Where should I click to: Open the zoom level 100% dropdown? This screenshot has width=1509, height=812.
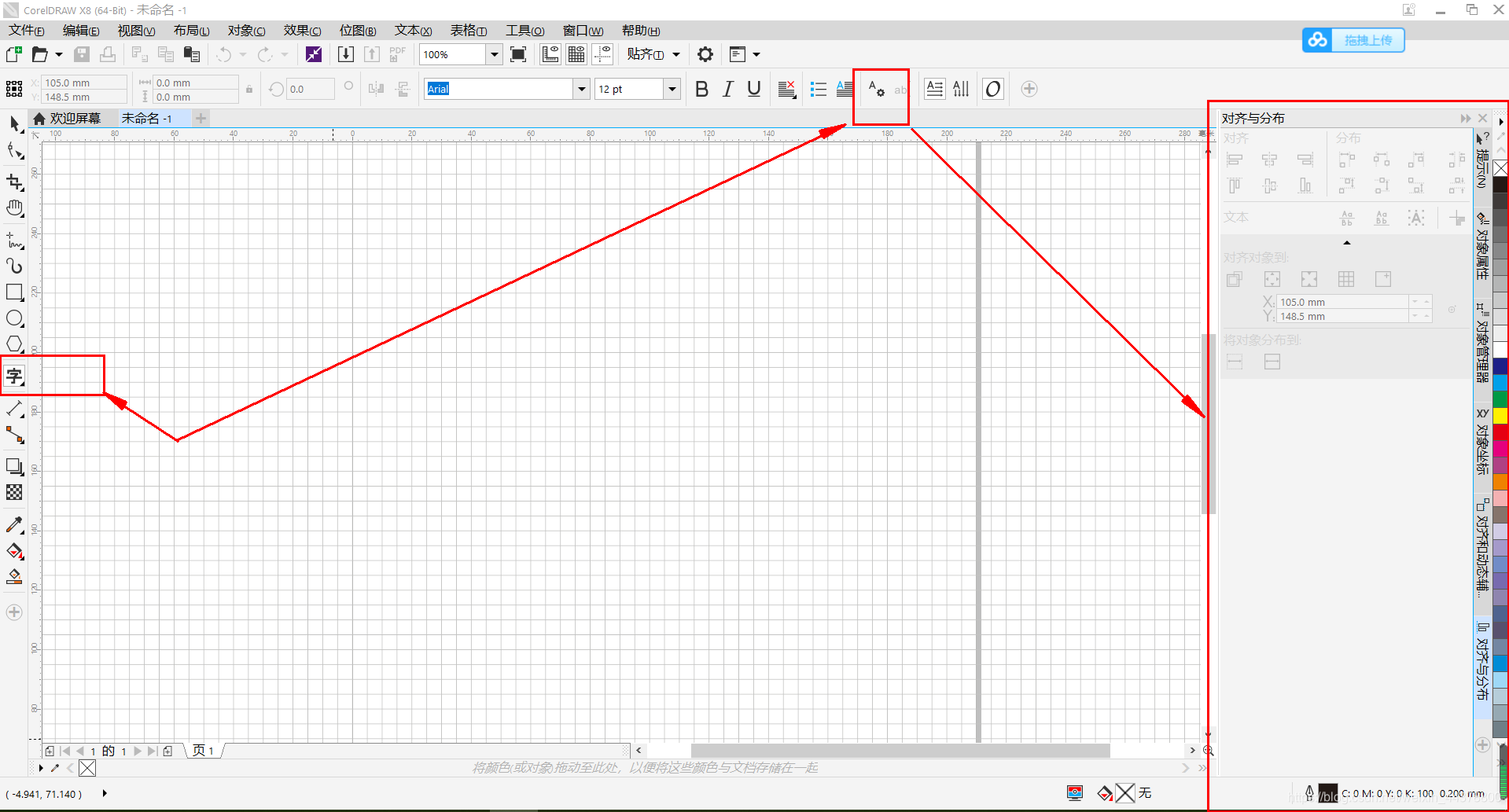(495, 54)
